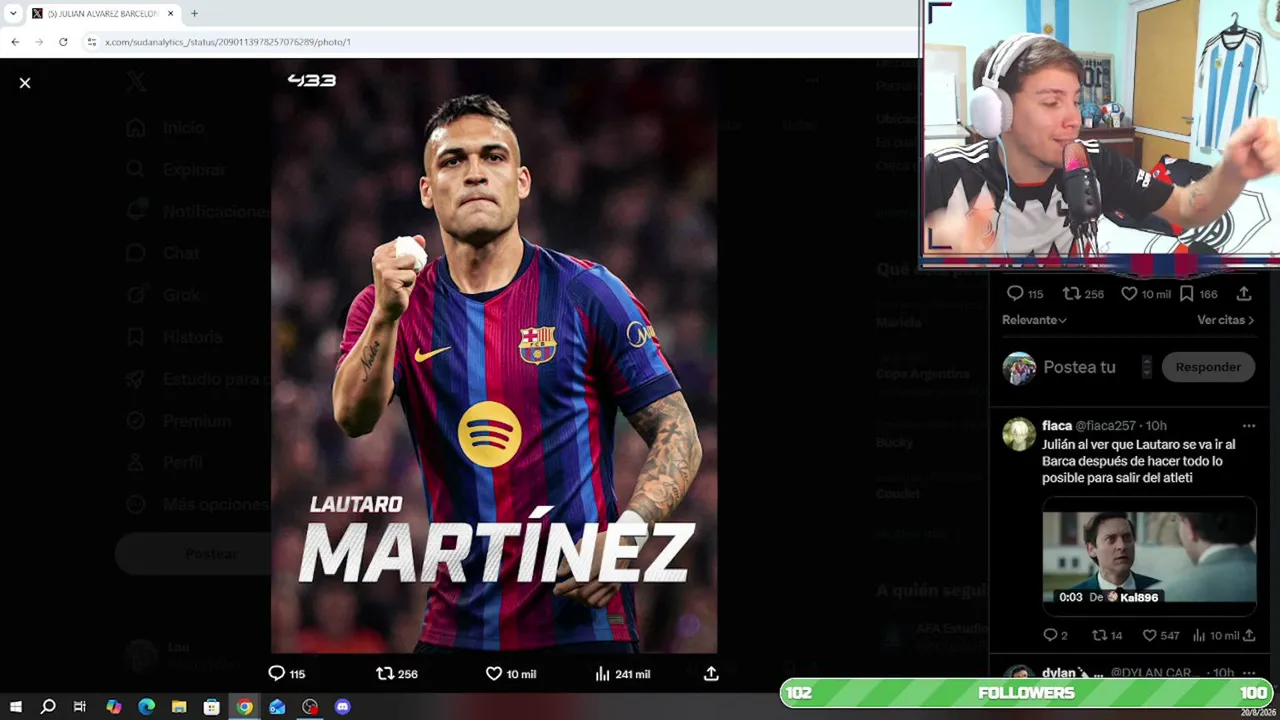Open File Explorer from taskbar

179,707
